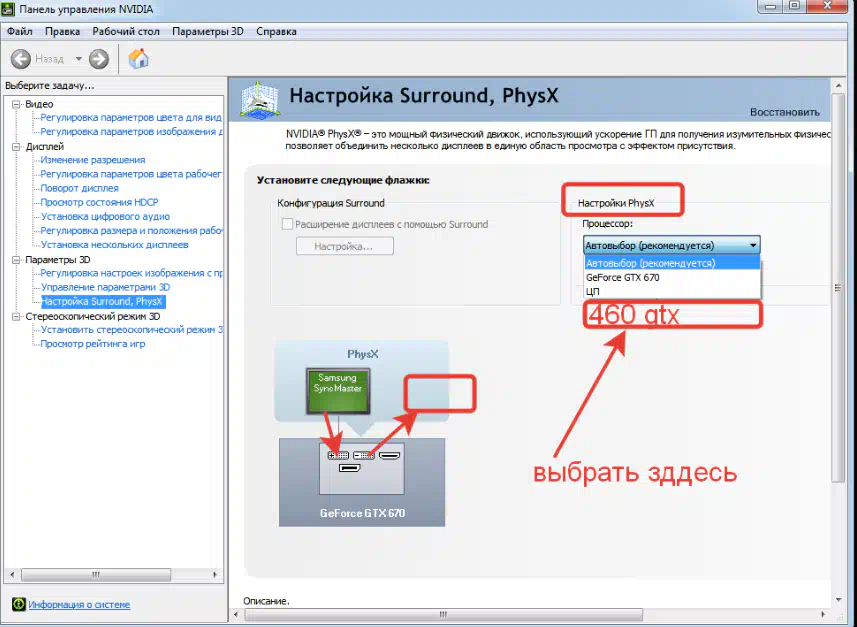Open the Рабочий стол menu
The width and height of the screenshot is (857, 627).
126,31
